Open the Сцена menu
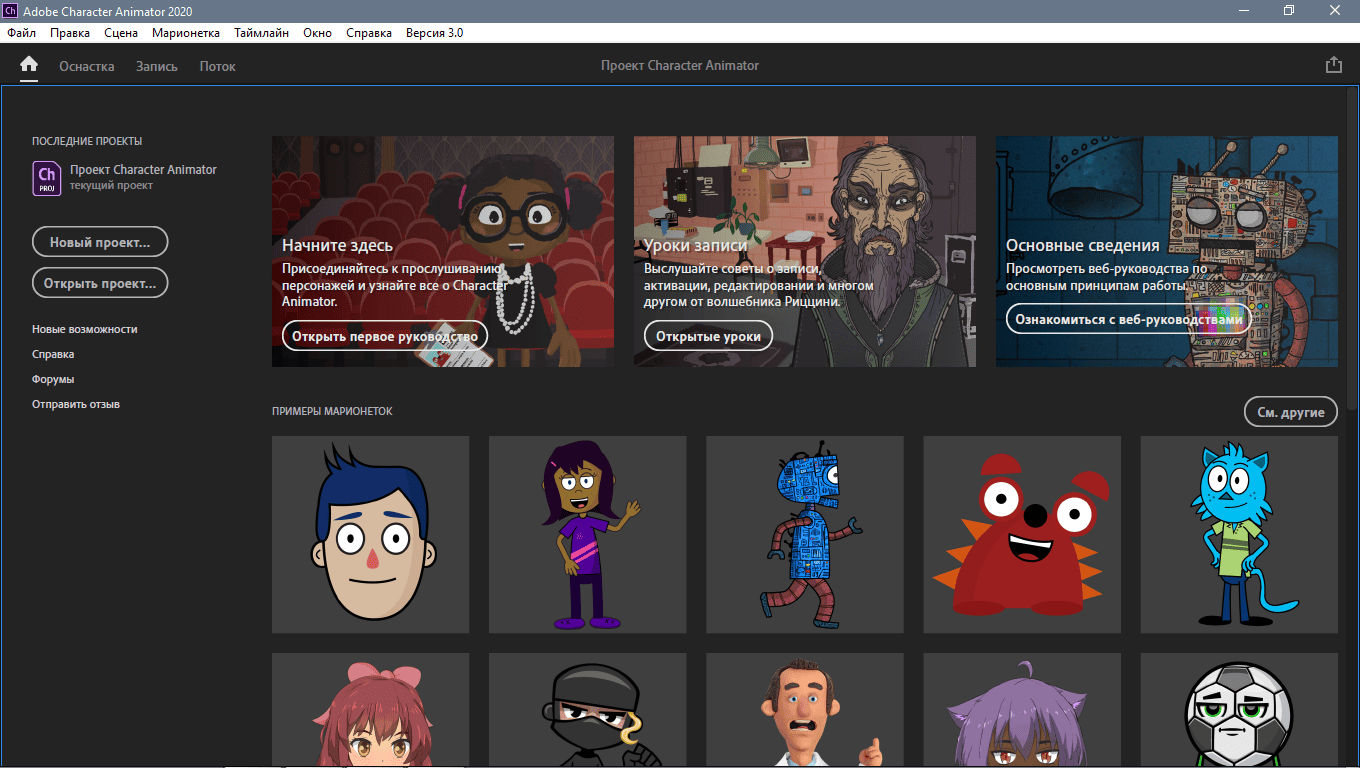This screenshot has width=1360, height=768. [x=121, y=33]
